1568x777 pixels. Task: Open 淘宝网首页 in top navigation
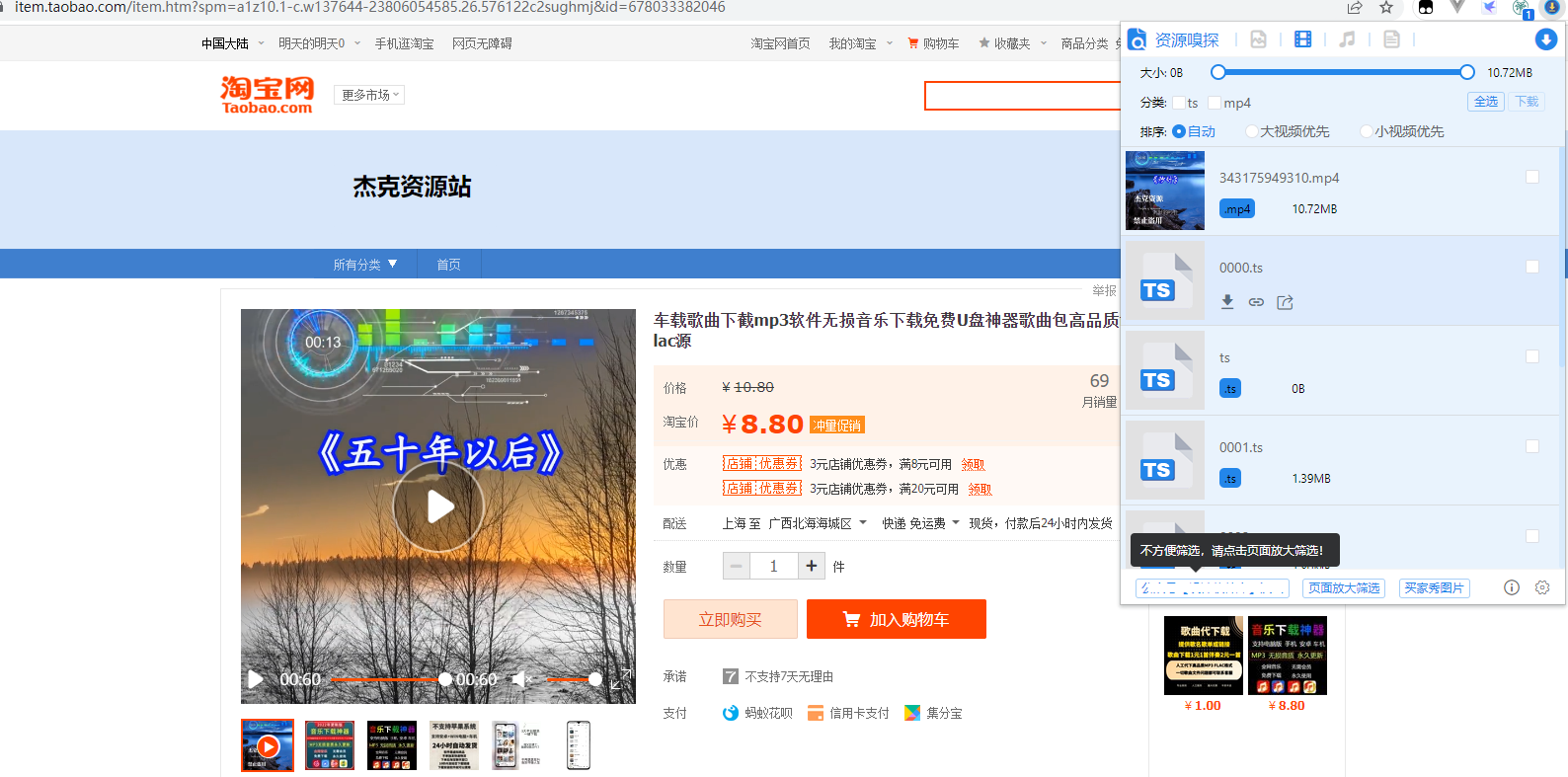pos(780,43)
